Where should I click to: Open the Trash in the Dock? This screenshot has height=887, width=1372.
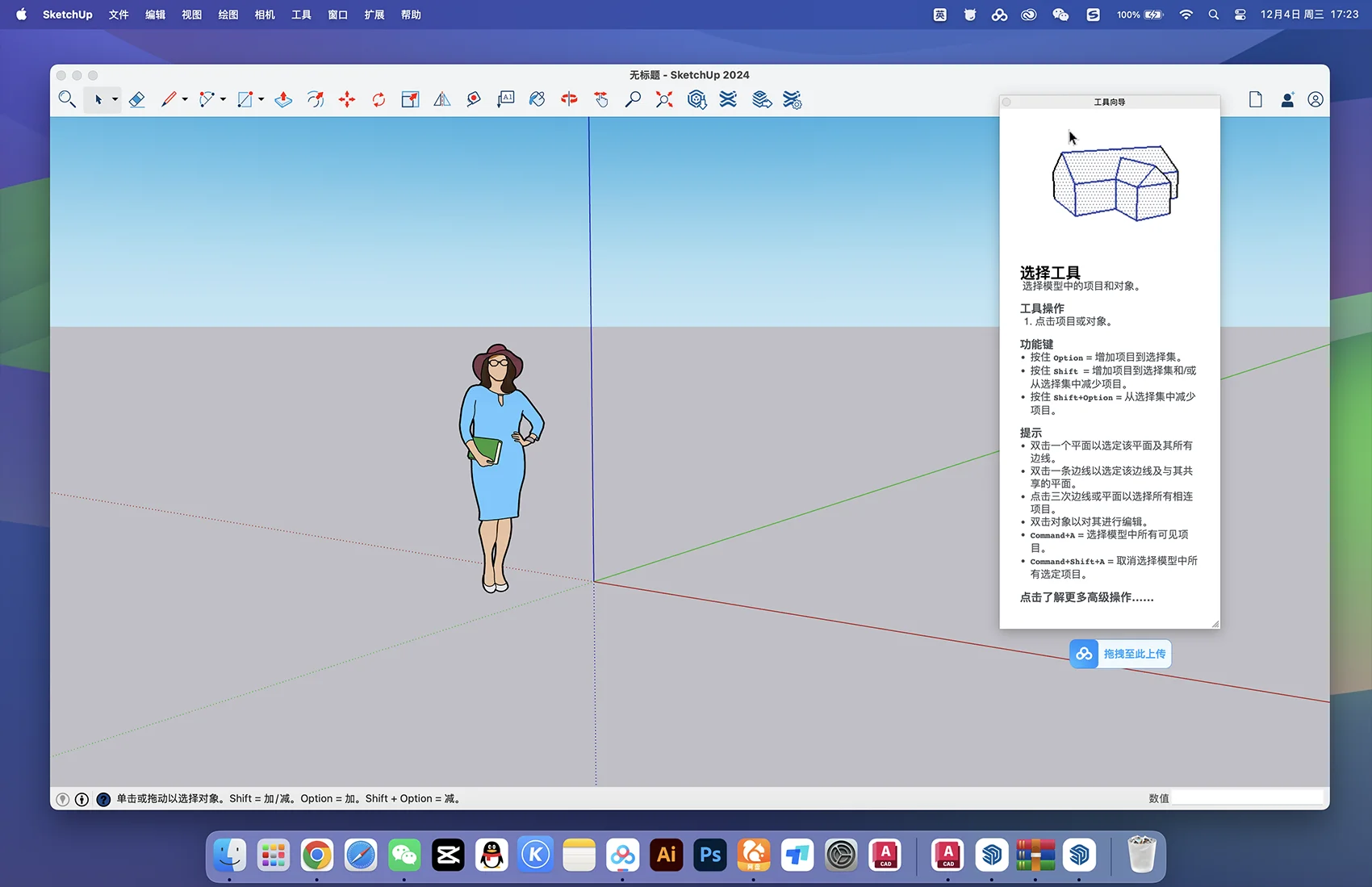(x=1141, y=855)
